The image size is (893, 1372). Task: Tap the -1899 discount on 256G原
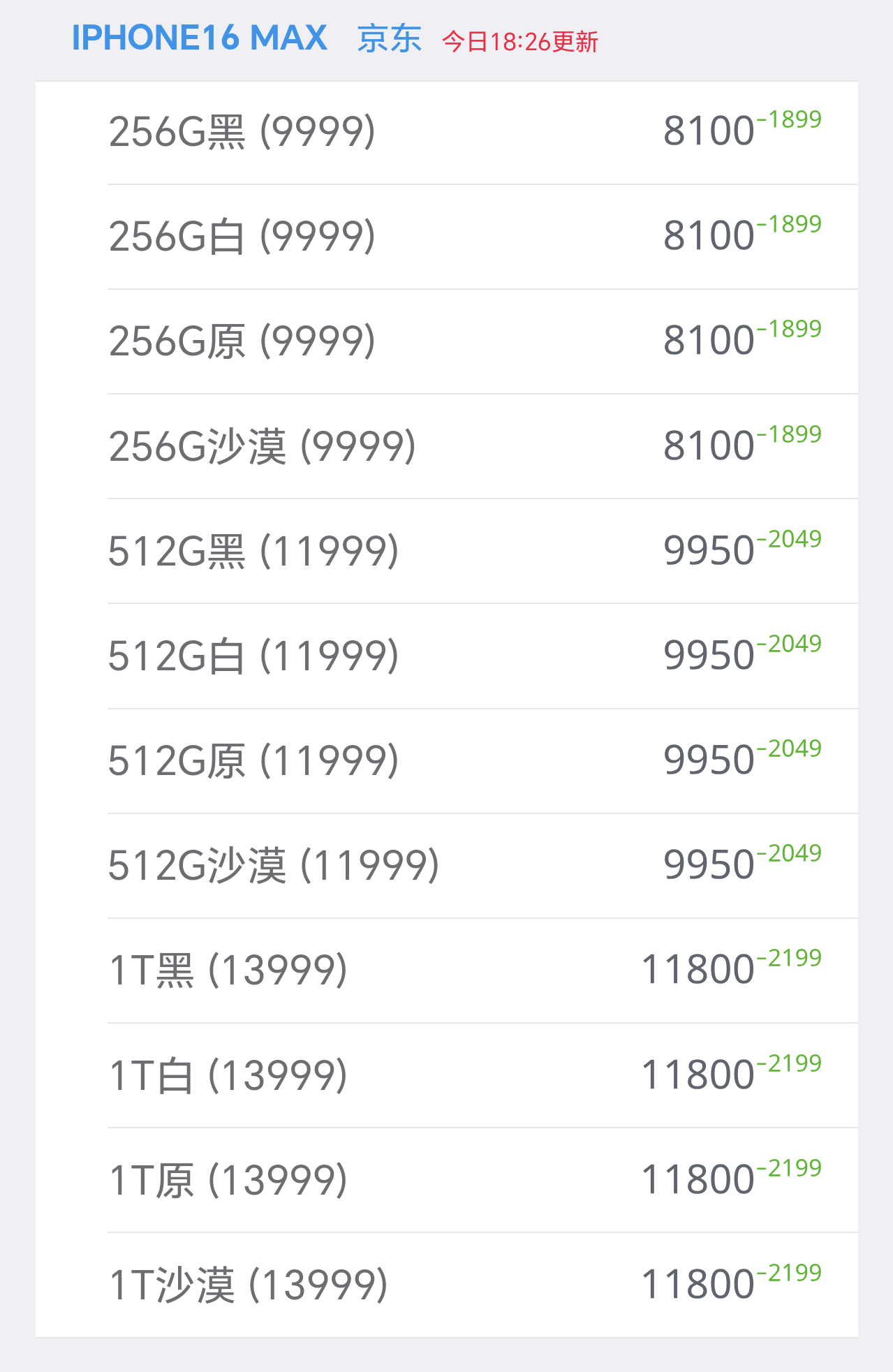click(790, 329)
